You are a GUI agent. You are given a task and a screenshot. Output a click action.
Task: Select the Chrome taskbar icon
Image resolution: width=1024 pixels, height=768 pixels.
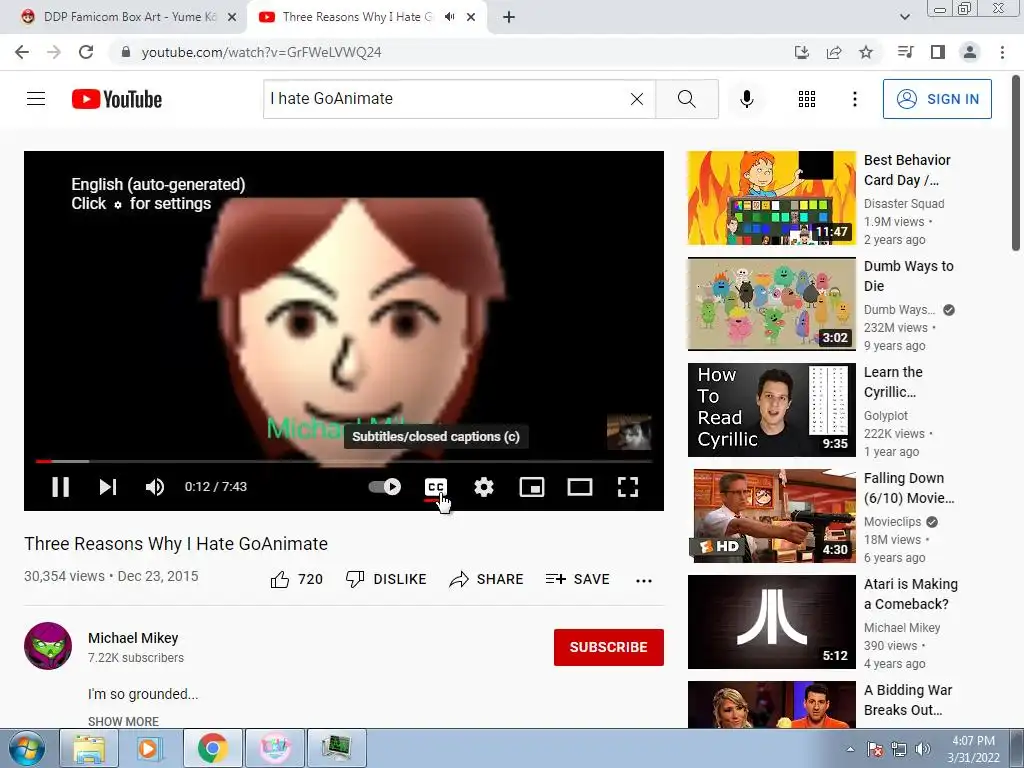212,748
